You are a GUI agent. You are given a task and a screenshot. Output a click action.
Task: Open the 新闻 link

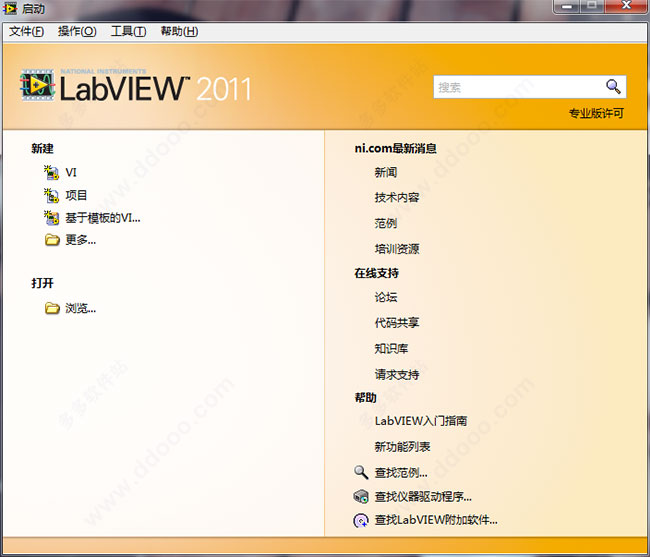[386, 172]
